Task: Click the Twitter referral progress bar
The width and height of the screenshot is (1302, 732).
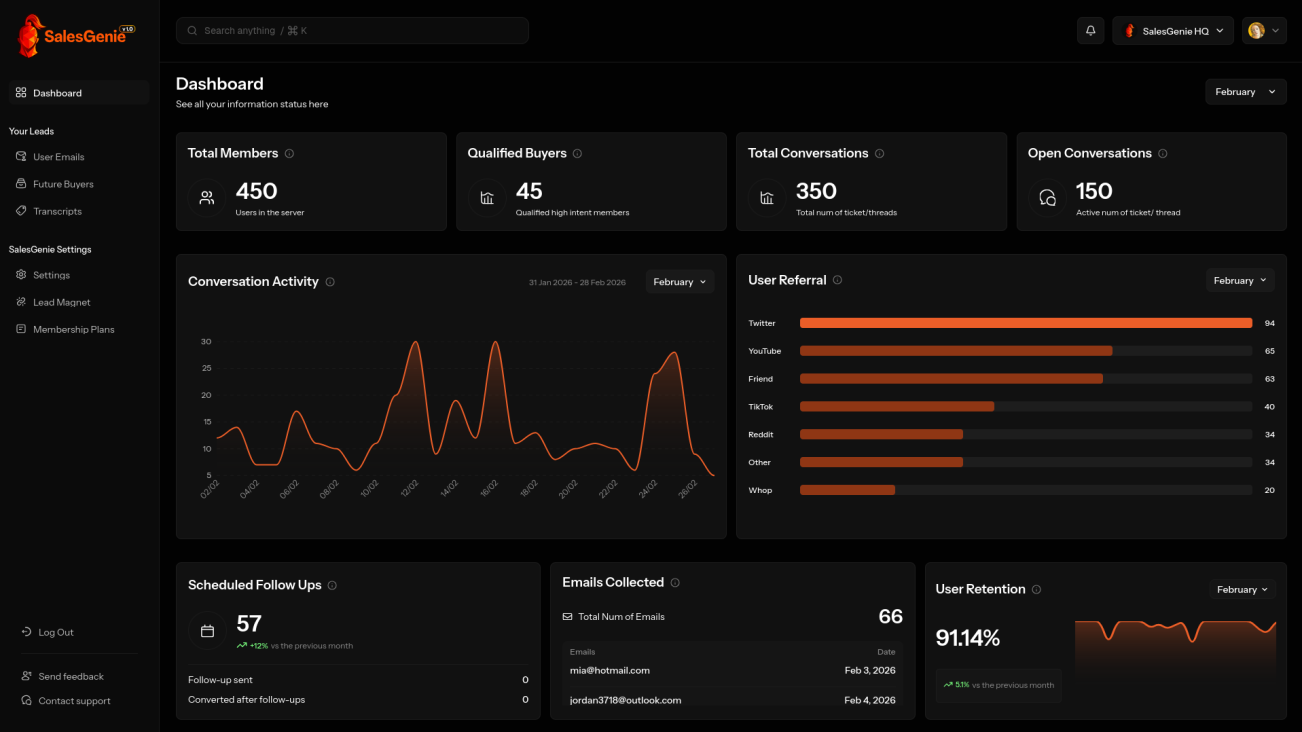Action: point(1024,322)
